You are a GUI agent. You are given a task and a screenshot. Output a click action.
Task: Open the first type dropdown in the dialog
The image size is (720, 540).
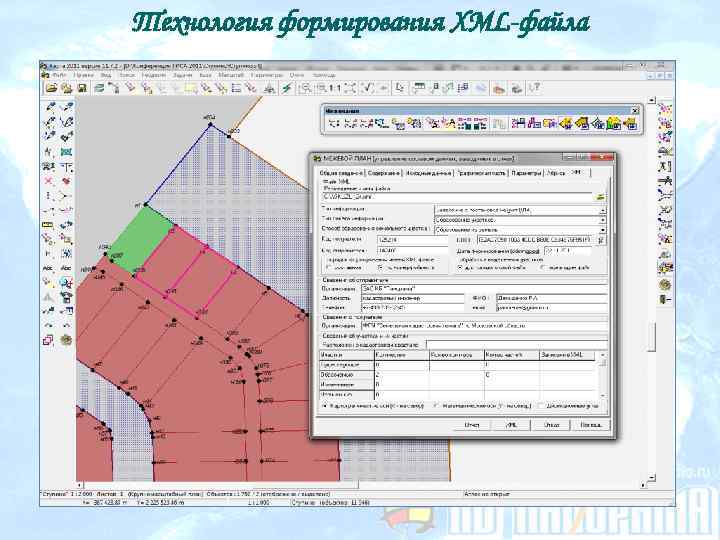tap(603, 210)
